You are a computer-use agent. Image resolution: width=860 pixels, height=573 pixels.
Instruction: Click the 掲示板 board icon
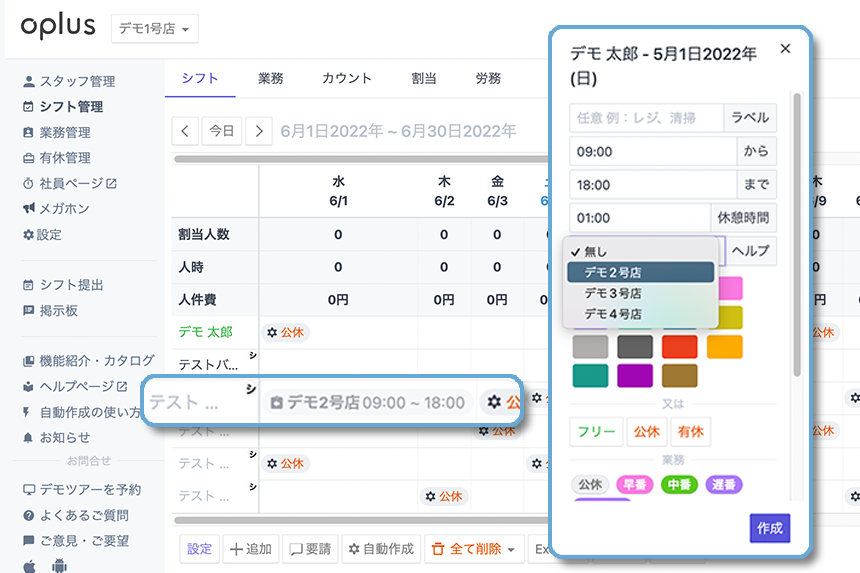click(x=29, y=310)
